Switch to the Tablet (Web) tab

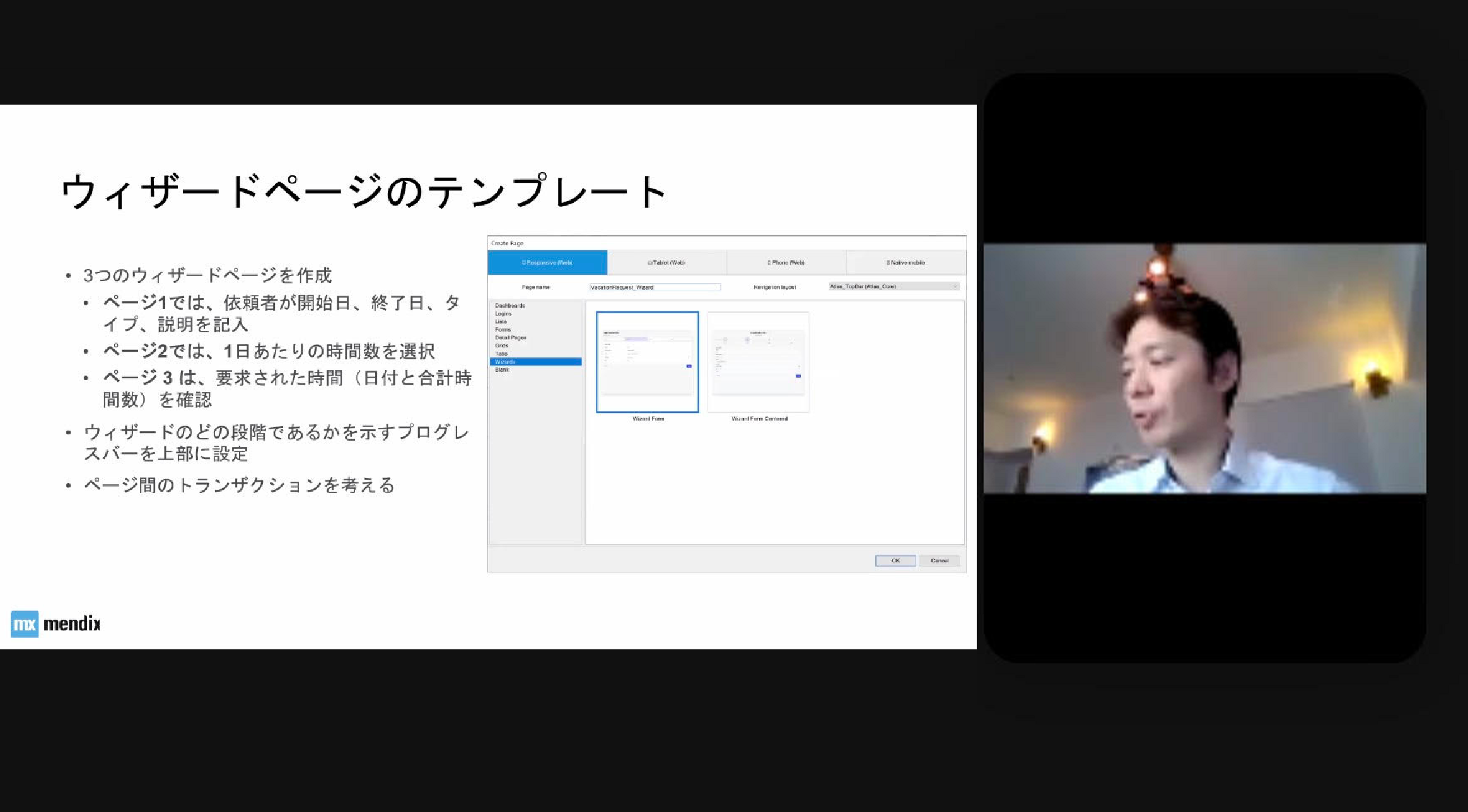667,262
